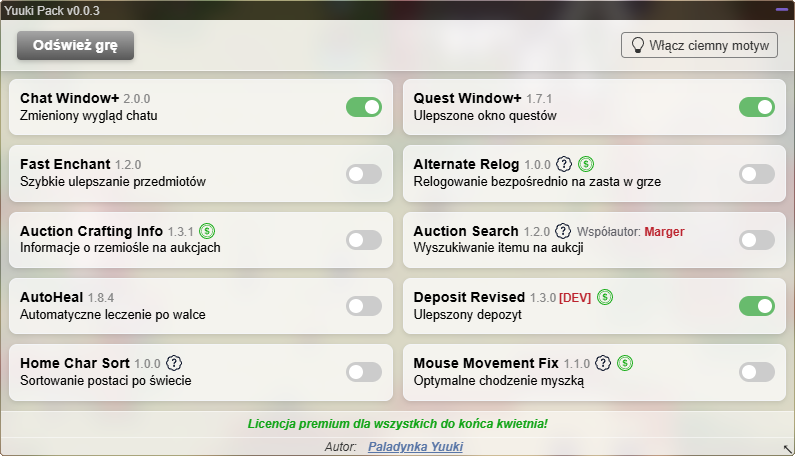The image size is (795, 456).
Task: Click Mouse Movement Fix premium coin icon
Action: pyautogui.click(x=626, y=363)
